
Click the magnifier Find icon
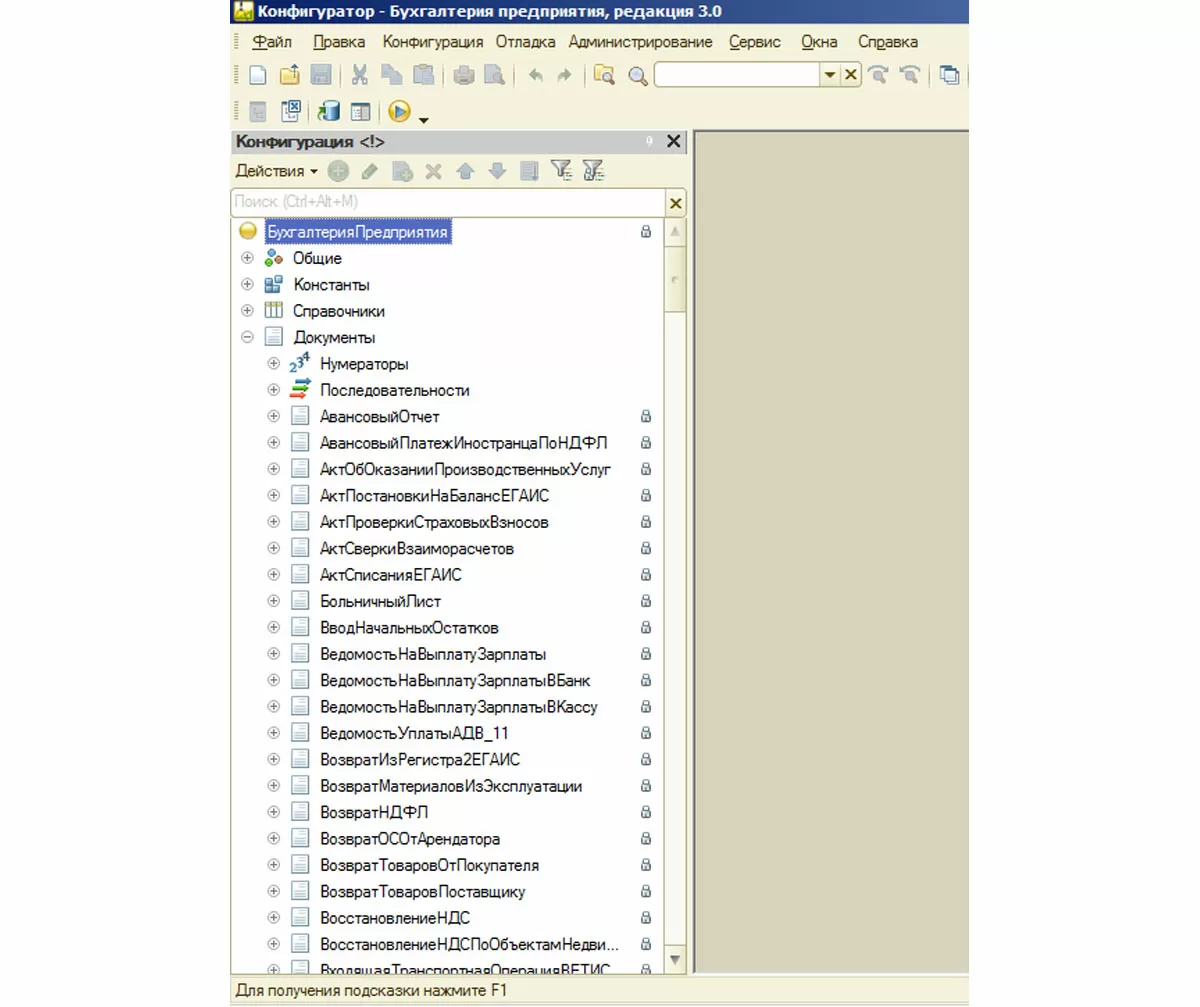pyautogui.click(x=637, y=75)
